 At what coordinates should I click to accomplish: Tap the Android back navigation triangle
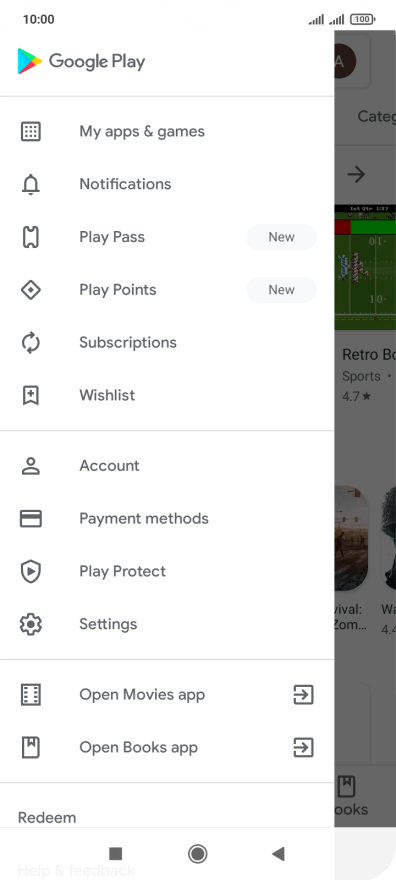[278, 854]
